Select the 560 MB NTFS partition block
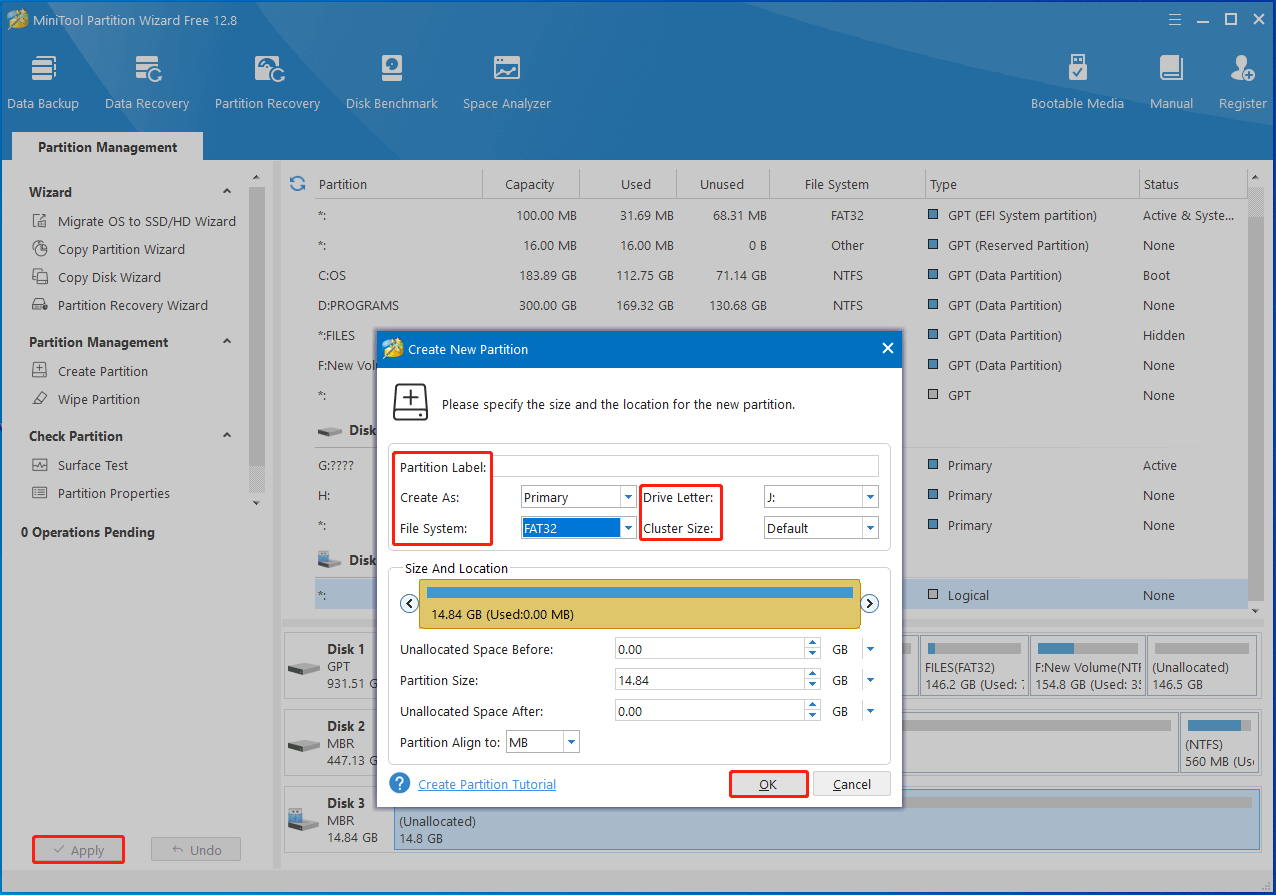1276x895 pixels. tap(1218, 742)
